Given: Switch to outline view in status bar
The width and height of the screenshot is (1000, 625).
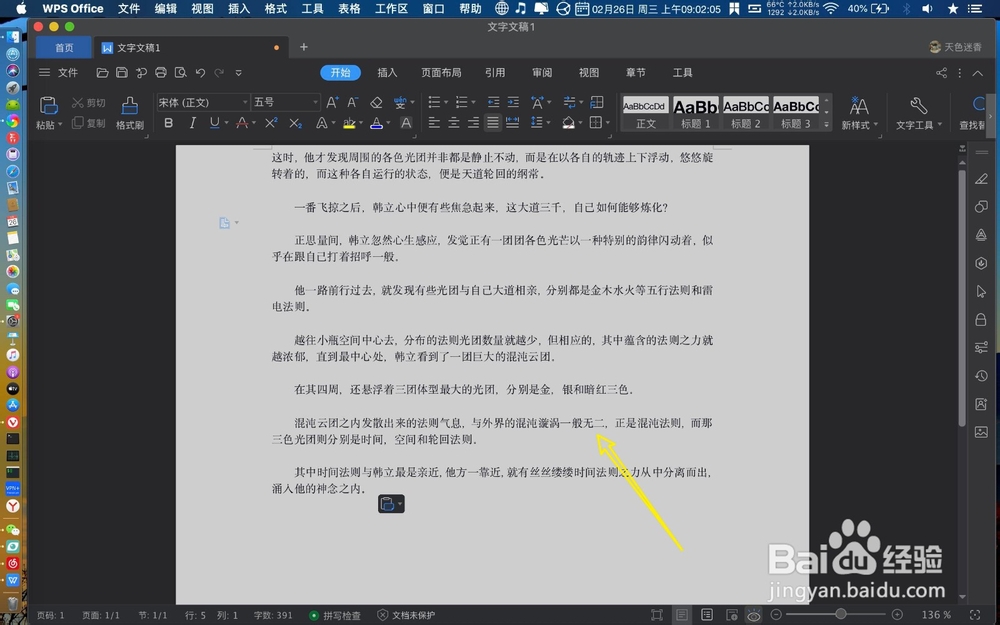Looking at the screenshot, I should pyautogui.click(x=707, y=615).
